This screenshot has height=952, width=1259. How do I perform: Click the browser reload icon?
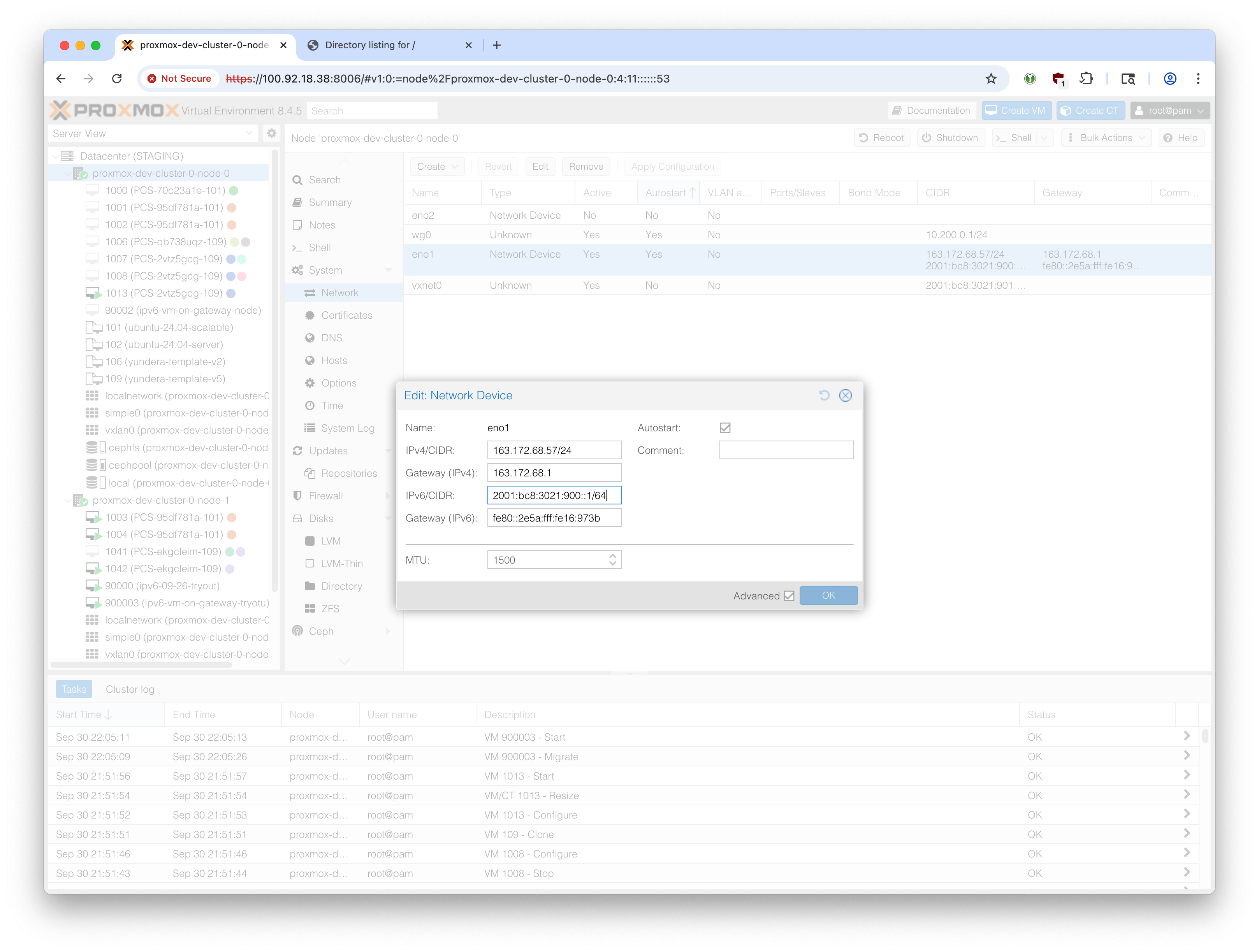[x=117, y=79]
